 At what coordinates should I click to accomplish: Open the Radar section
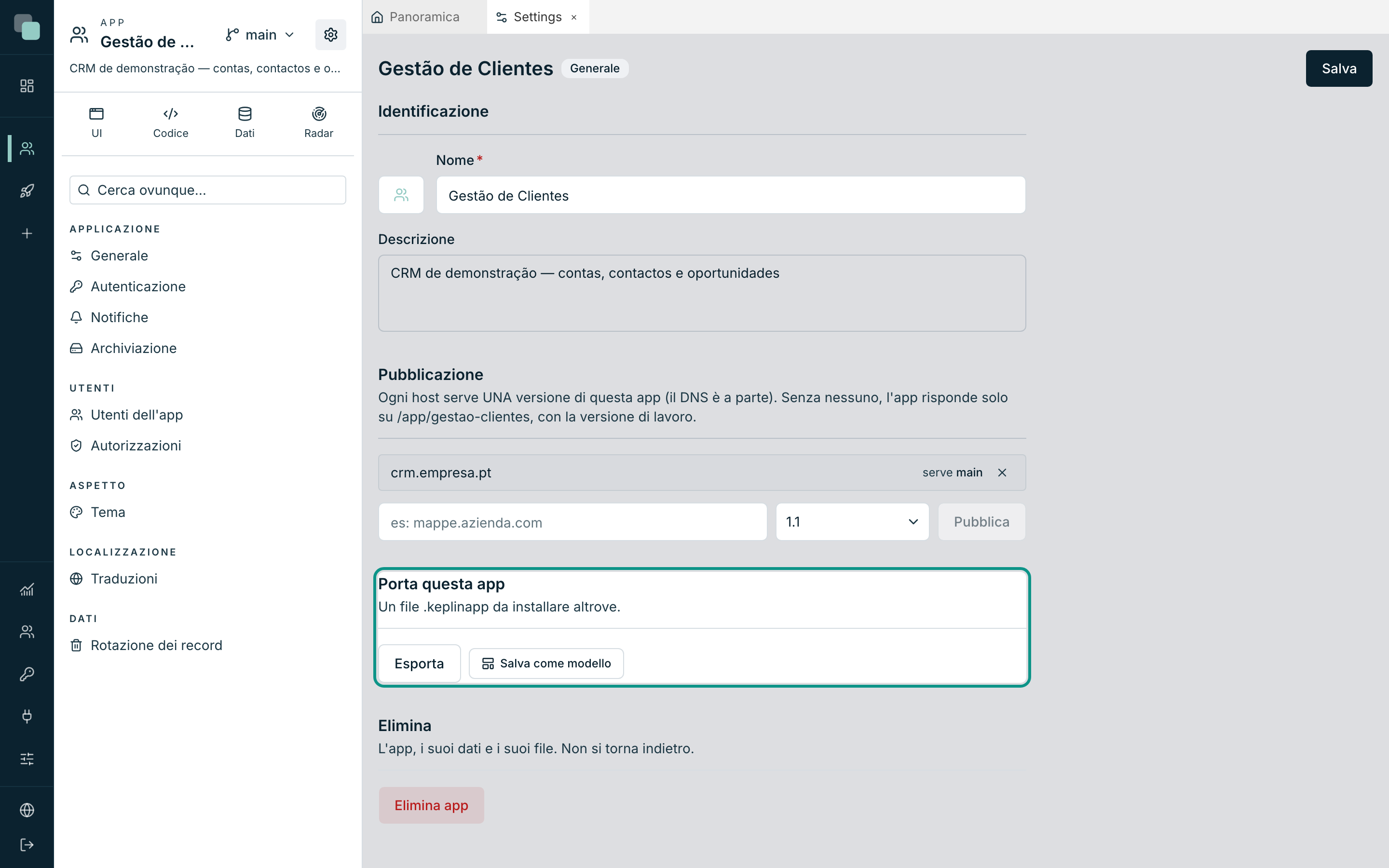318,123
